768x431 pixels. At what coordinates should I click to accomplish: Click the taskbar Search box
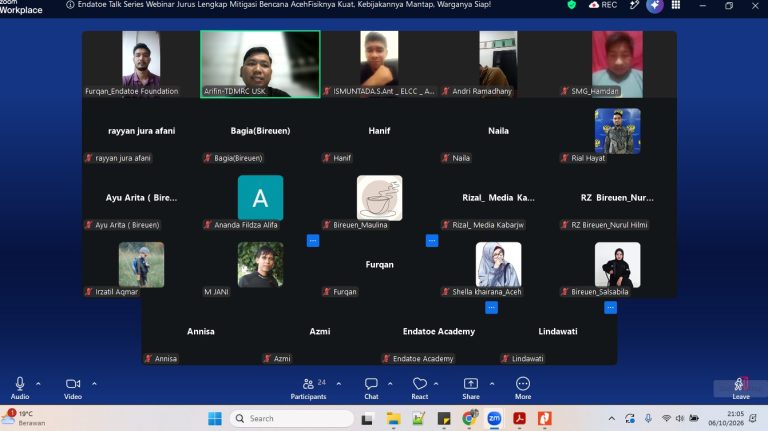(292, 418)
